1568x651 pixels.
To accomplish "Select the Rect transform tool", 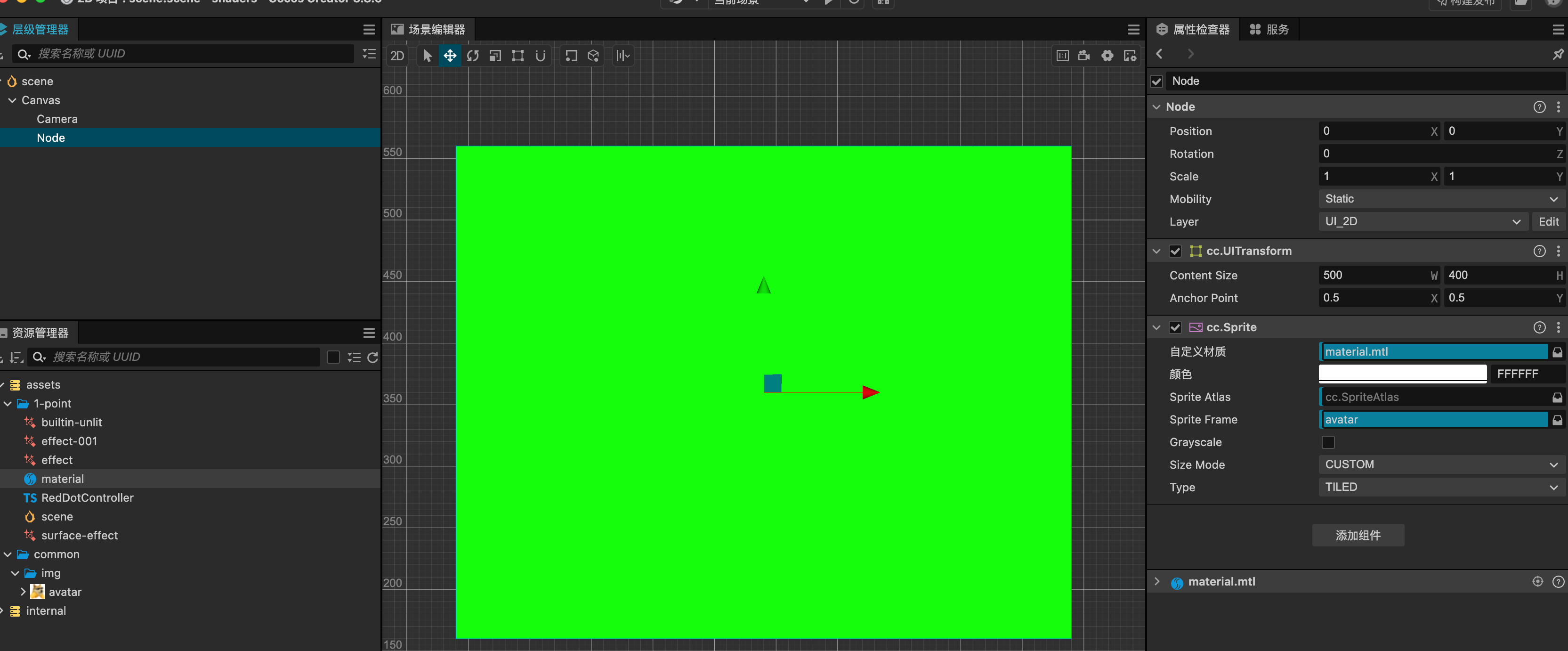I will pos(517,56).
